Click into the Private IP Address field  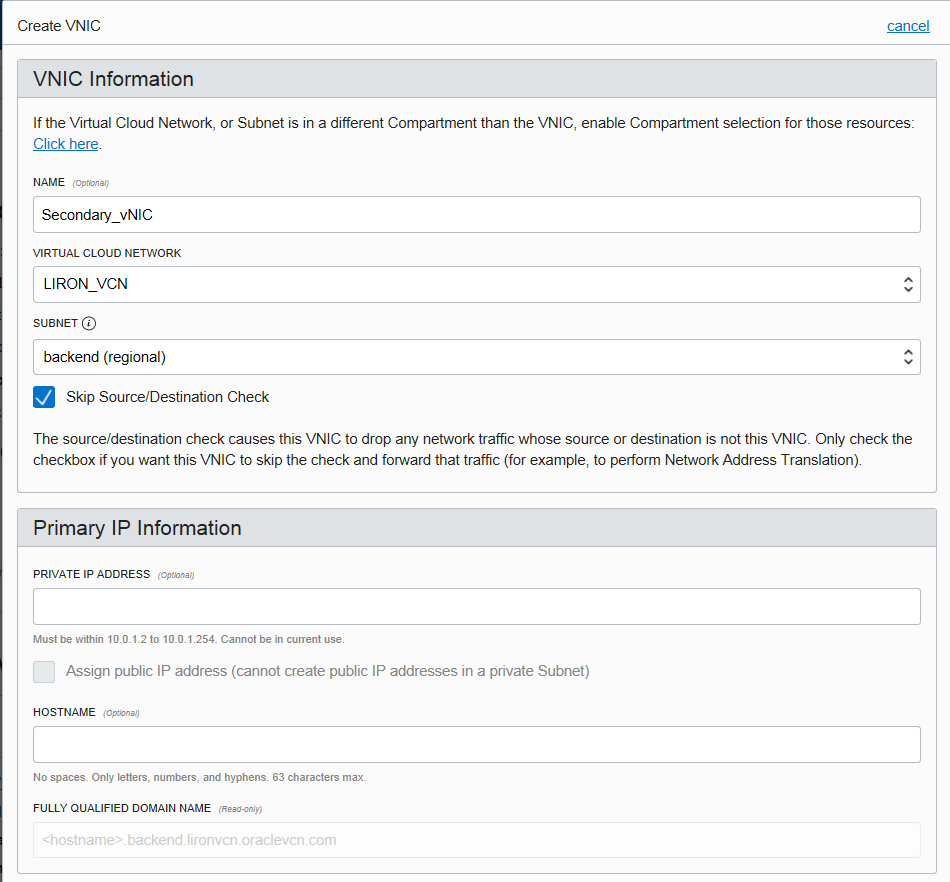477,606
